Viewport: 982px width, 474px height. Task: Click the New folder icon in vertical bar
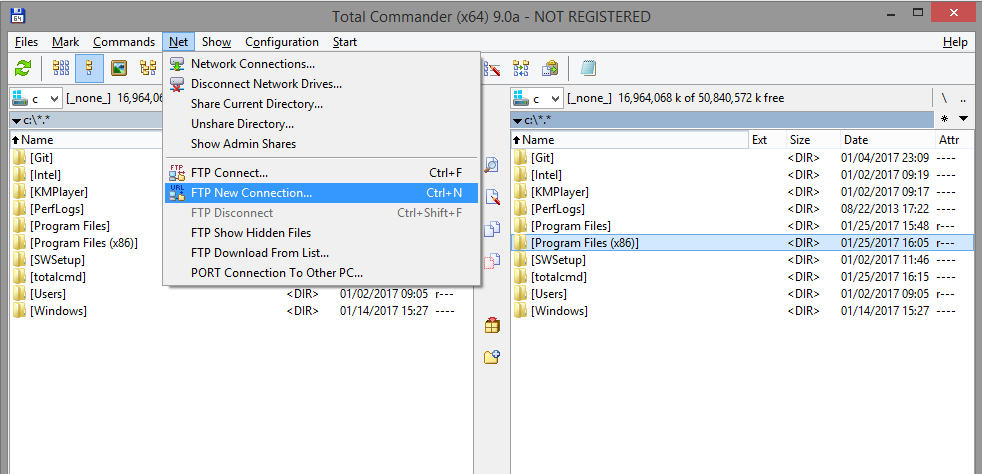pos(492,357)
